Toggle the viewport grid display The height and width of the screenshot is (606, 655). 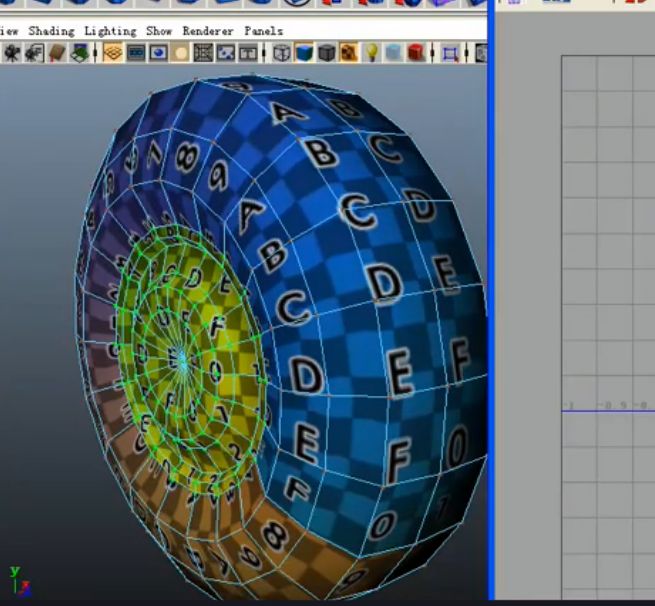112,53
